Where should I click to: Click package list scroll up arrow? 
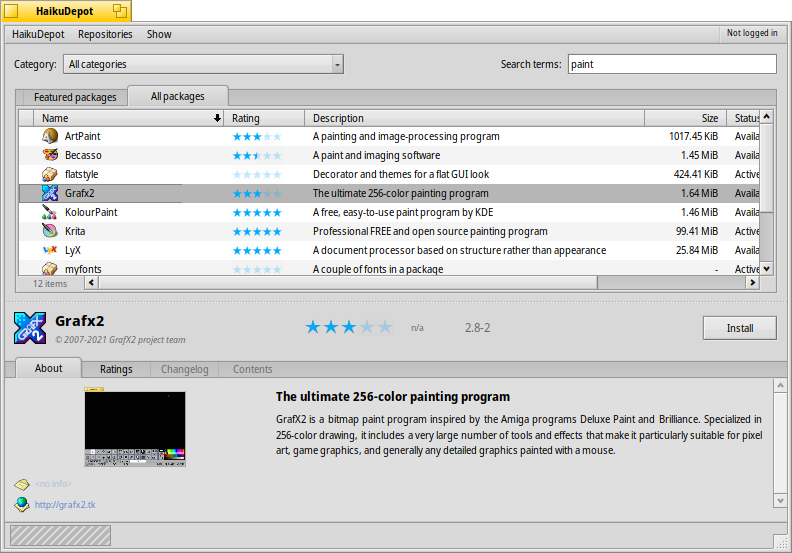point(766,117)
